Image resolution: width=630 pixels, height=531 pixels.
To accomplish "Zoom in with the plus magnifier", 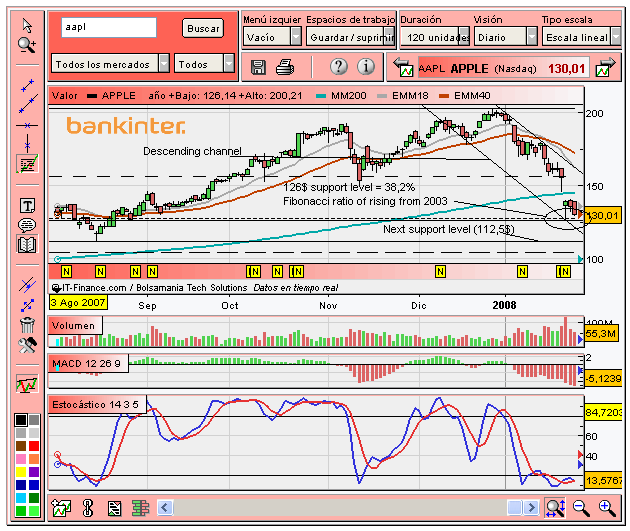I will (607, 509).
